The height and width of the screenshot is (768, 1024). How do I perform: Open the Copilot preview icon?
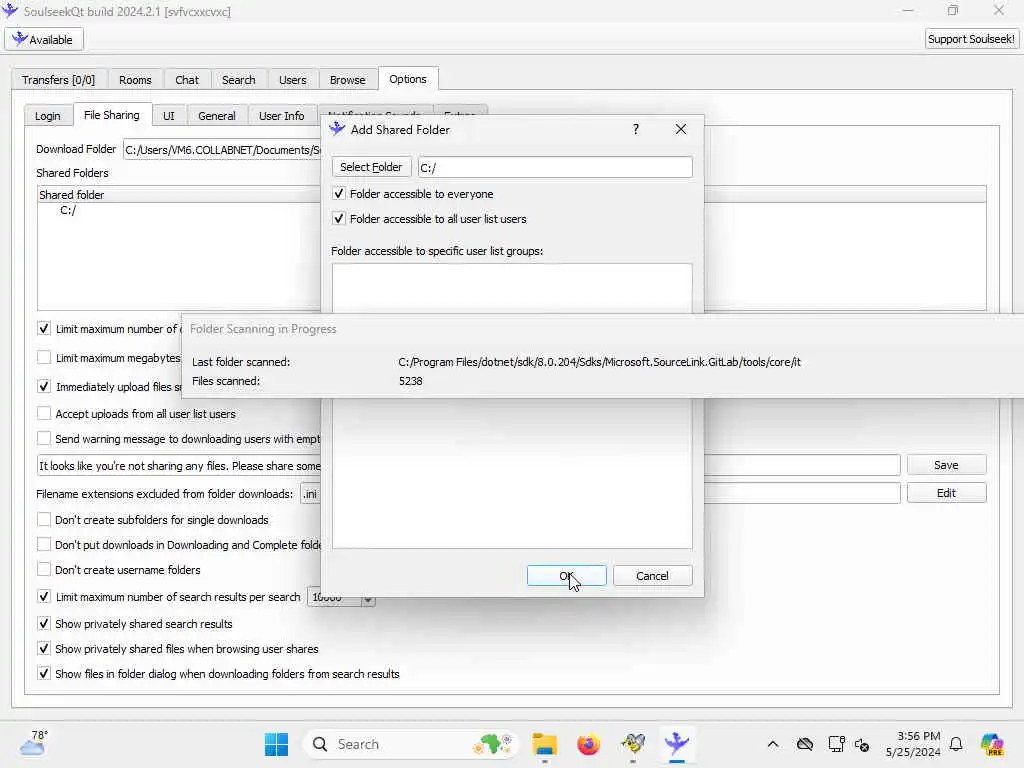pos(992,744)
